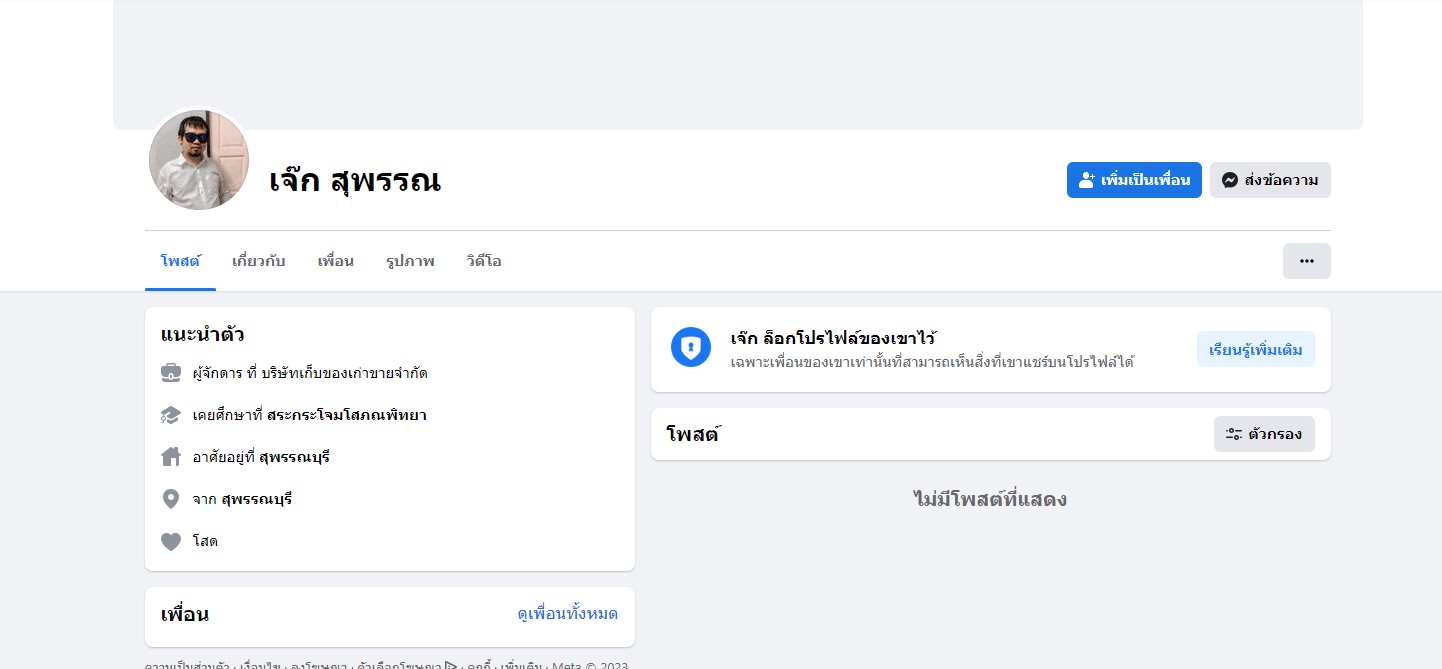Open the จาก สุพรรณบุรี hometown link
The width and height of the screenshot is (1442, 669).
[257, 499]
